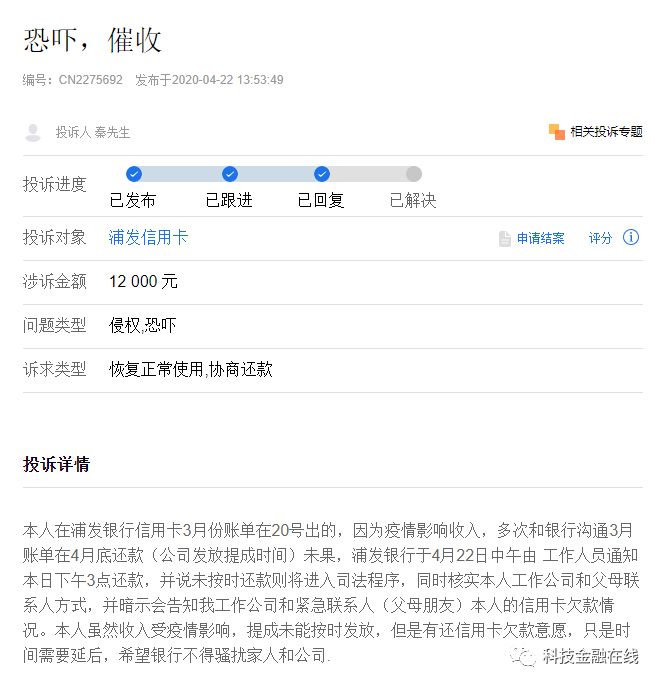659x685 pixels.
Task: Click the blue checkmark above 已发布
Action: [134, 174]
